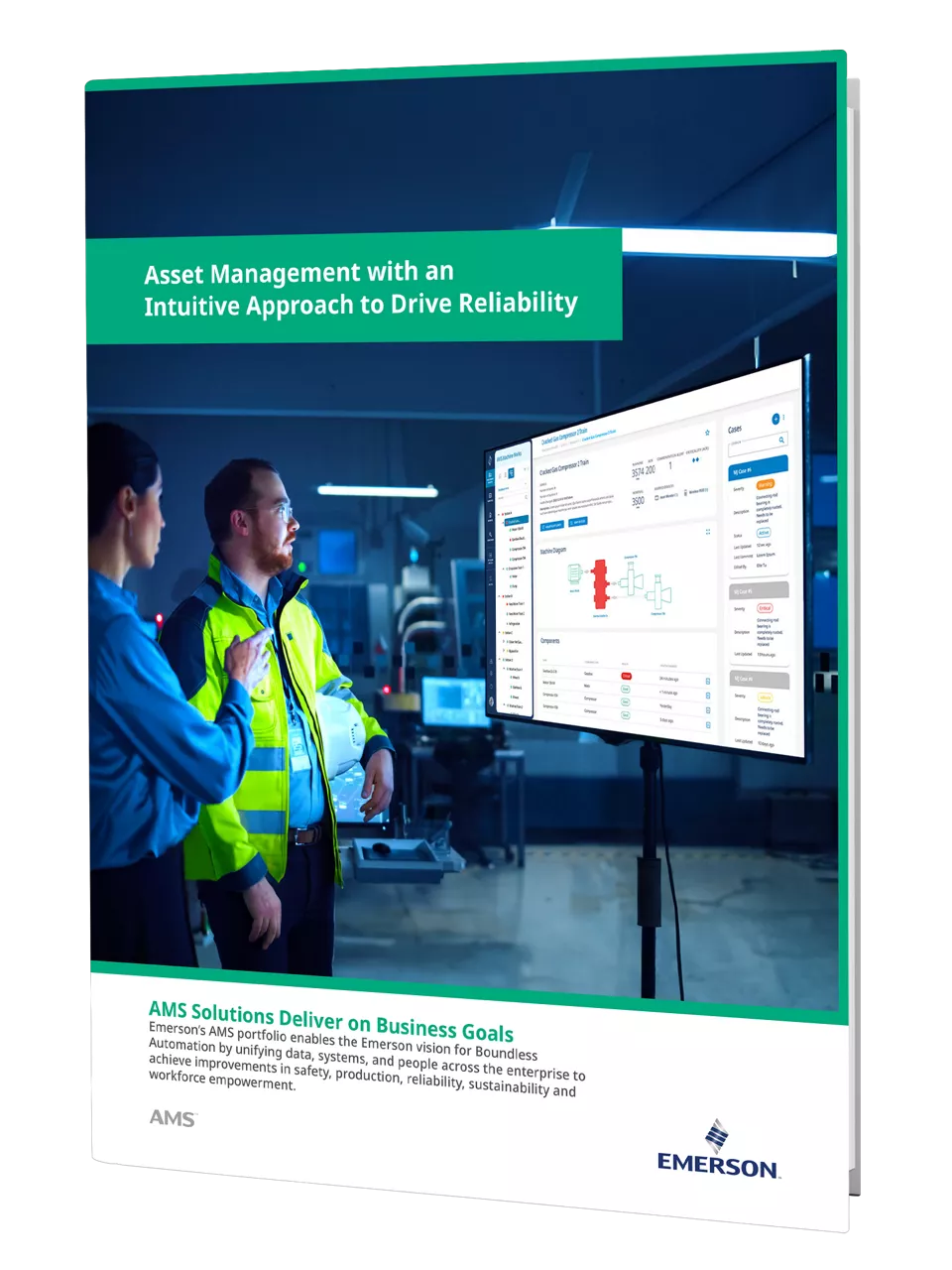The image size is (952, 1270).
Task: Click the star to favorite Cracked Gas Compressor 2 Train
Action: click(x=706, y=434)
